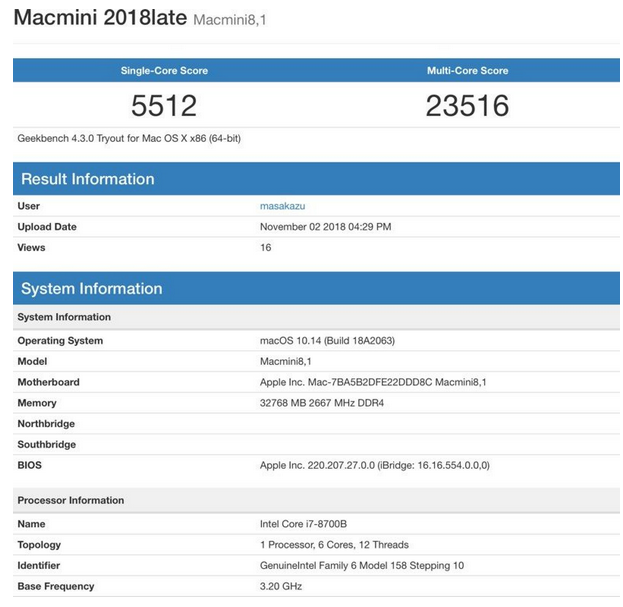Select the Macmini8,1 model value in table
Viewport: 623px width, 607px height.
pyautogui.click(x=286, y=361)
